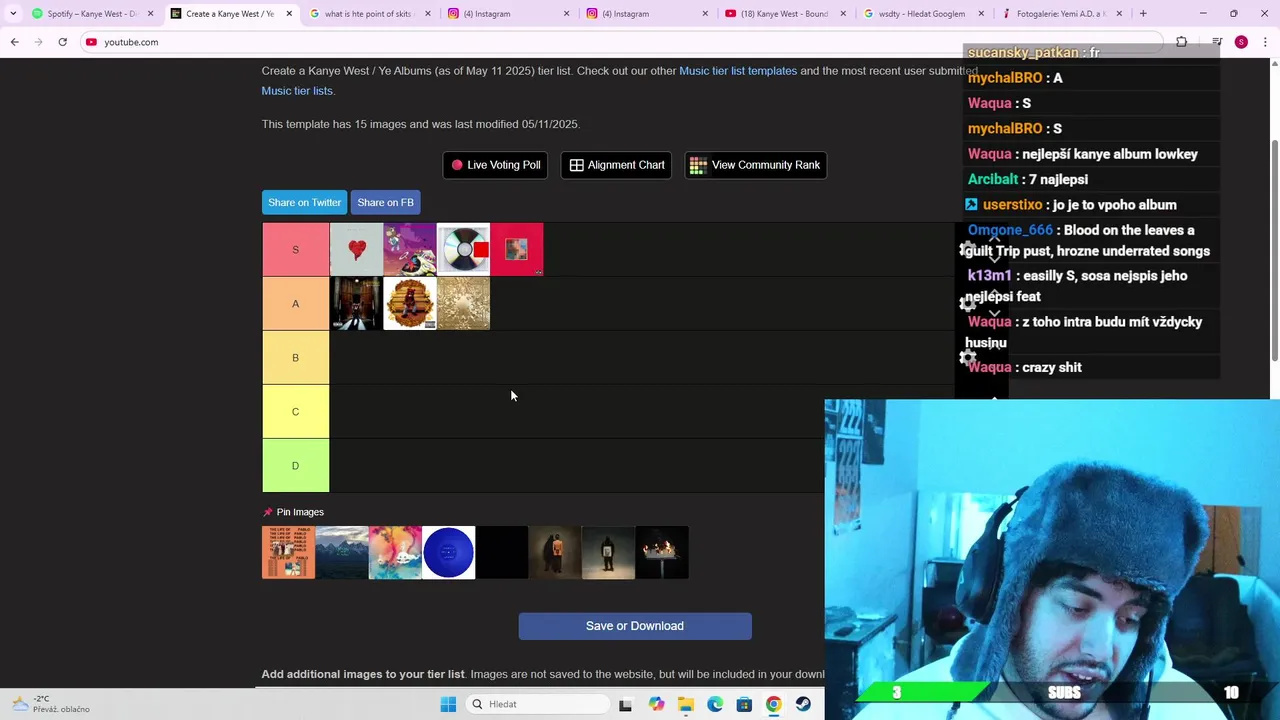Screen dimensions: 1280x720
Task: Open Steam from the taskbar
Action: pos(803,704)
